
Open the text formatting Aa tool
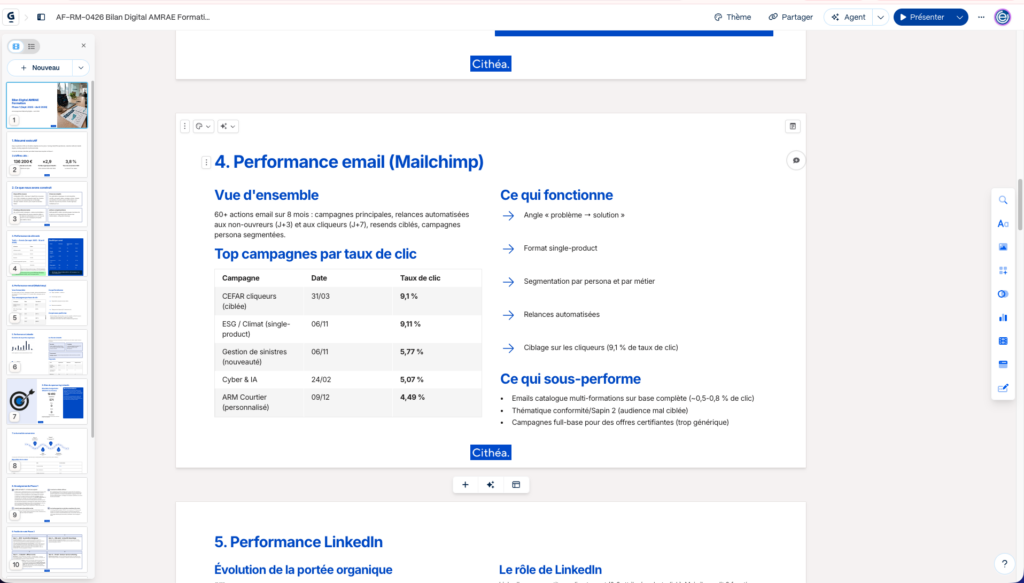1003,224
